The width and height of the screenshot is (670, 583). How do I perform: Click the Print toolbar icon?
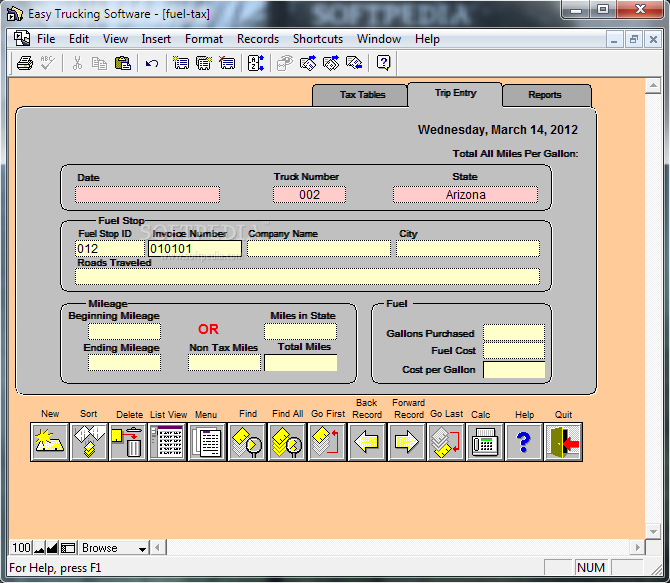25,63
